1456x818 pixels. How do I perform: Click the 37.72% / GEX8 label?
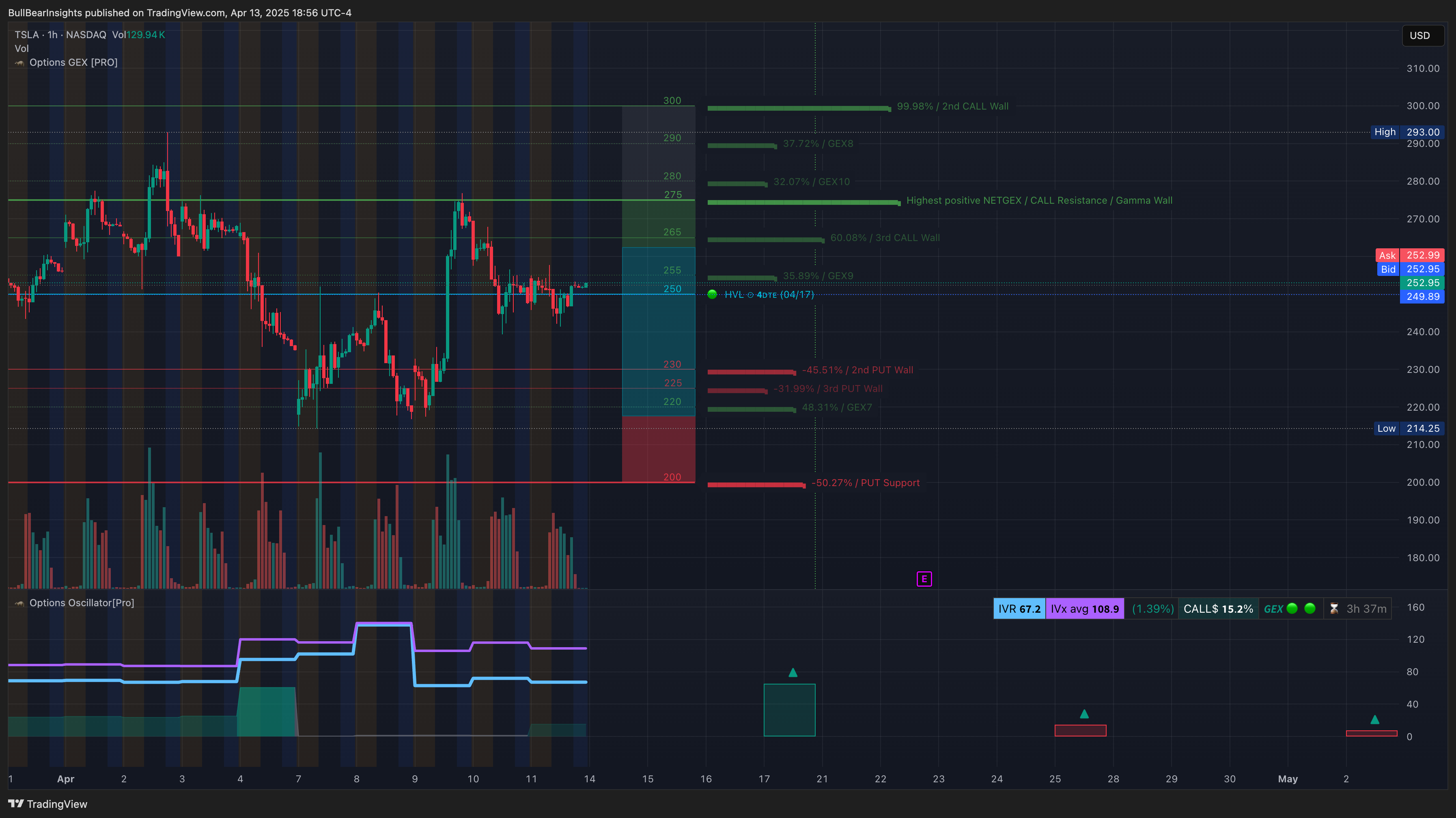click(x=818, y=144)
